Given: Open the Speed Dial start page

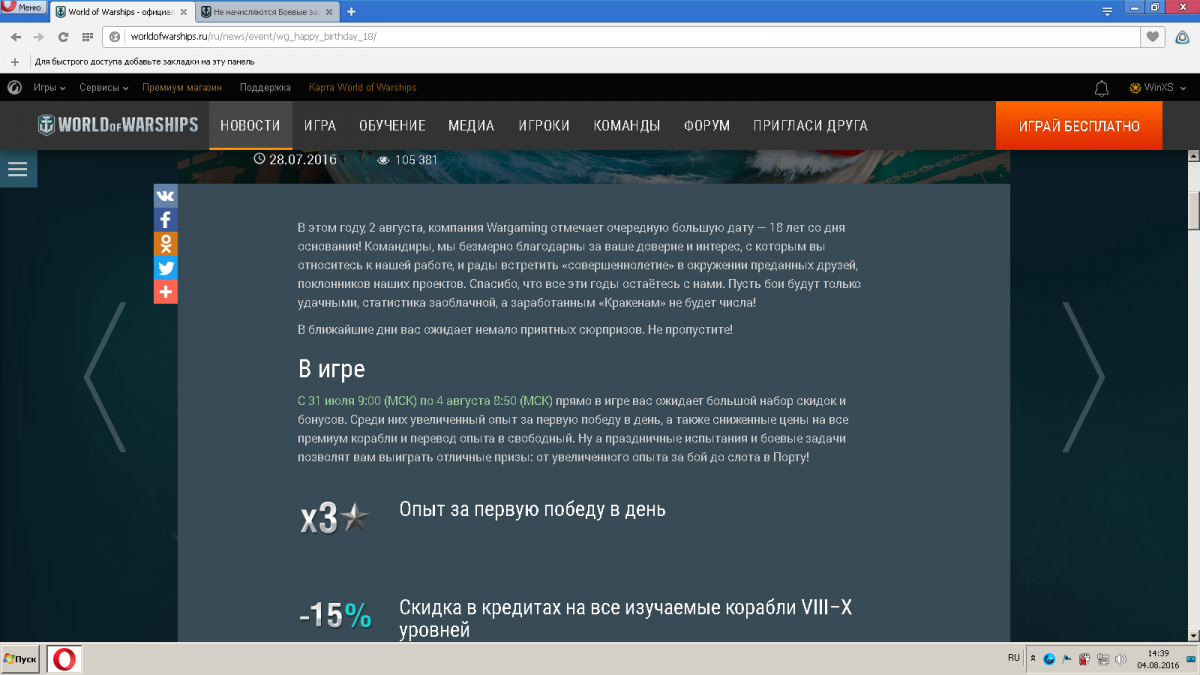Looking at the screenshot, I should [88, 37].
